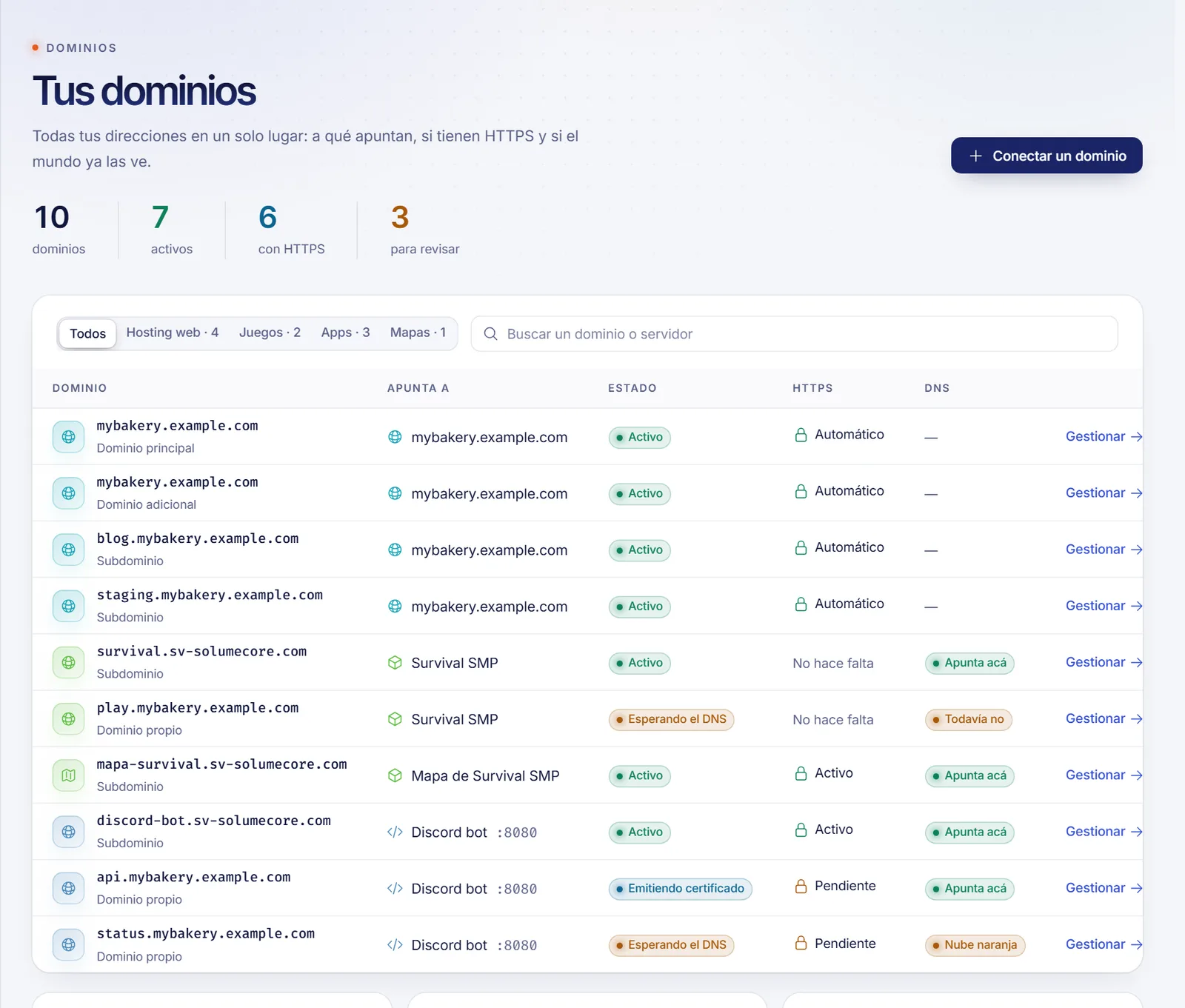1185x1008 pixels.
Task: Click the orange lock icon in the api.mybakery.example.com row
Action: coord(801,886)
